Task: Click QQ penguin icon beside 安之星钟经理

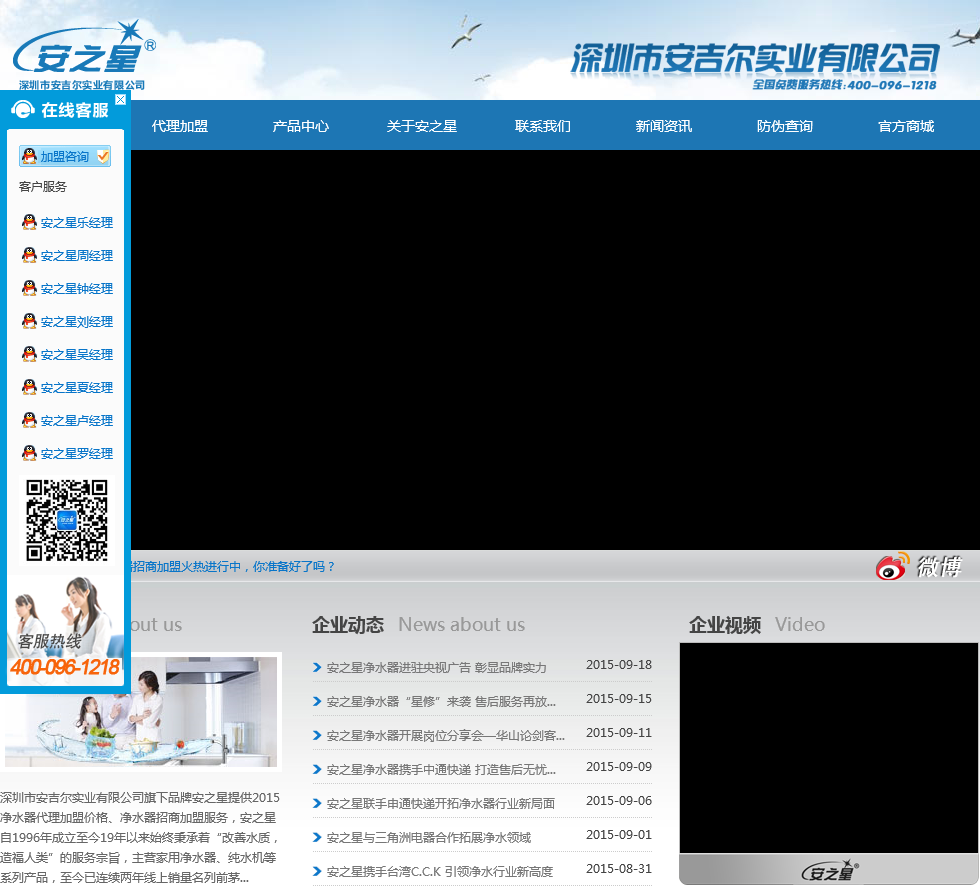Action: coord(29,288)
